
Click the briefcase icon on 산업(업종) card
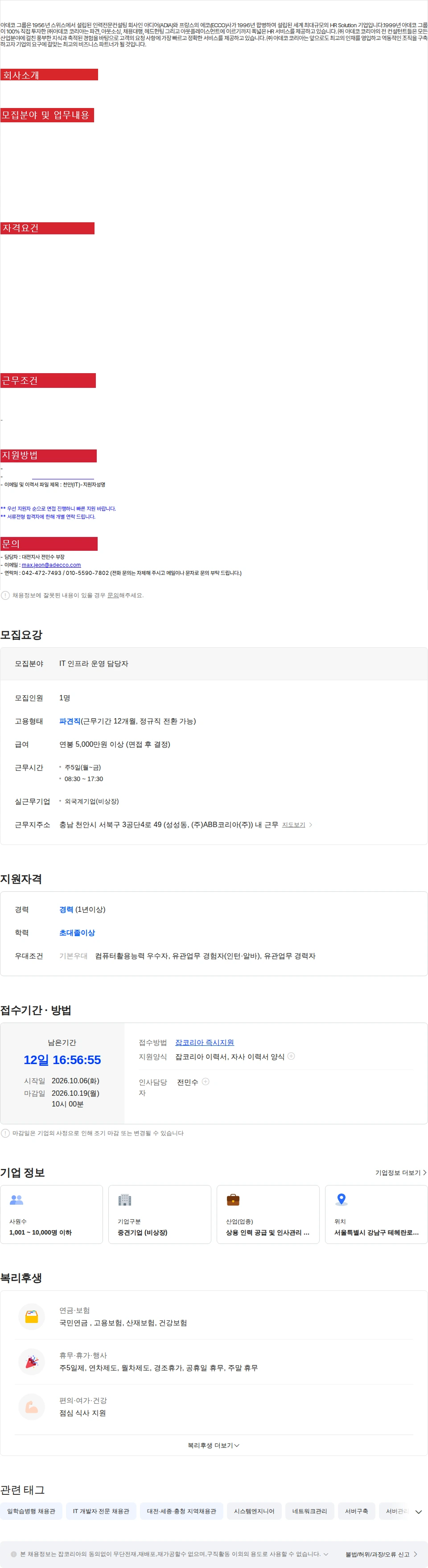(x=233, y=1200)
